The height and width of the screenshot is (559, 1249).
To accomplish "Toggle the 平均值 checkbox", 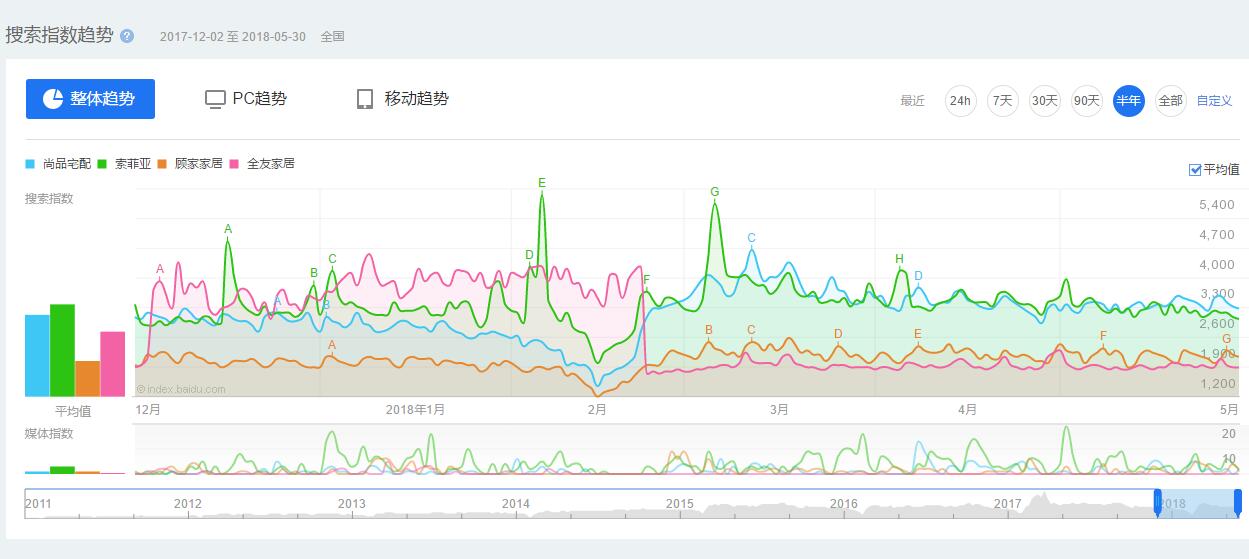I will [1195, 170].
